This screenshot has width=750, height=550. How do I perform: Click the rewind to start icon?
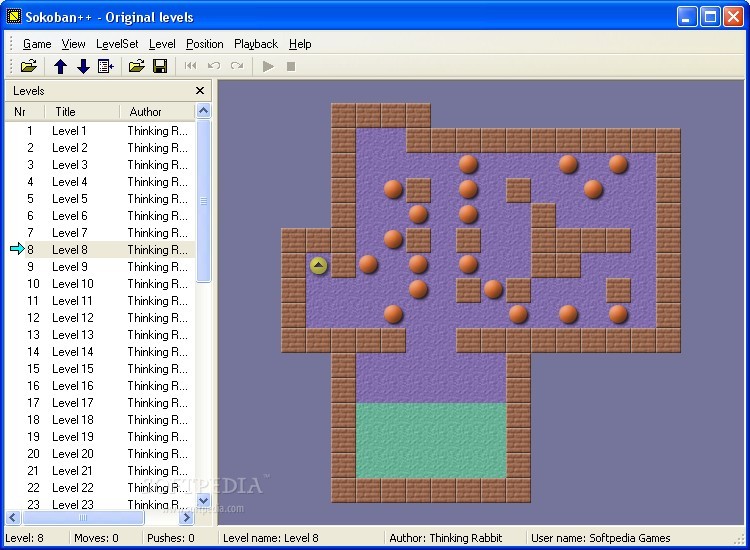[x=190, y=66]
